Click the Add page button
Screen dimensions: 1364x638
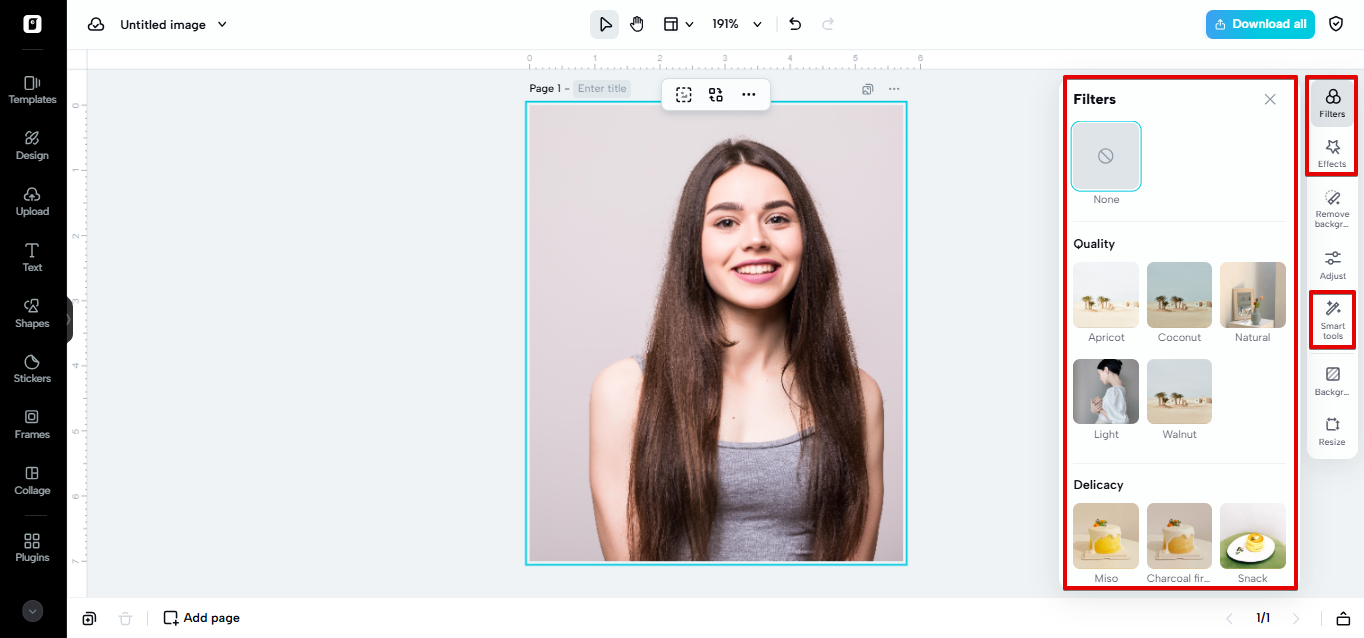click(x=201, y=617)
